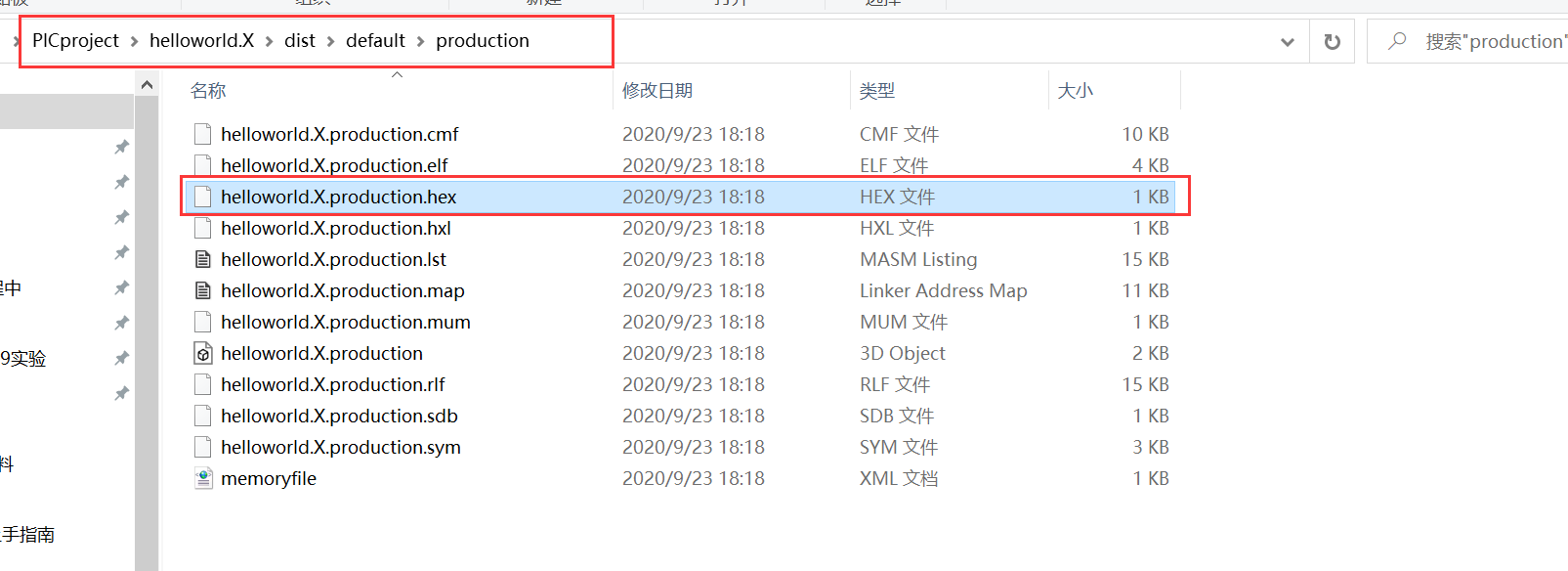The height and width of the screenshot is (571, 1568).
Task: Click the file icon of helloworld.X.production.hex
Action: (203, 197)
